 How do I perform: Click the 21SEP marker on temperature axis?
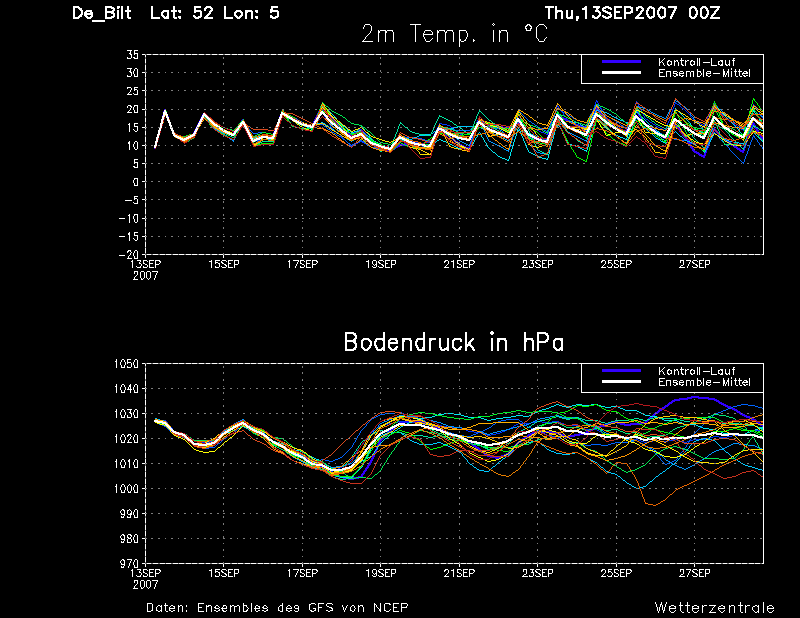click(x=459, y=264)
